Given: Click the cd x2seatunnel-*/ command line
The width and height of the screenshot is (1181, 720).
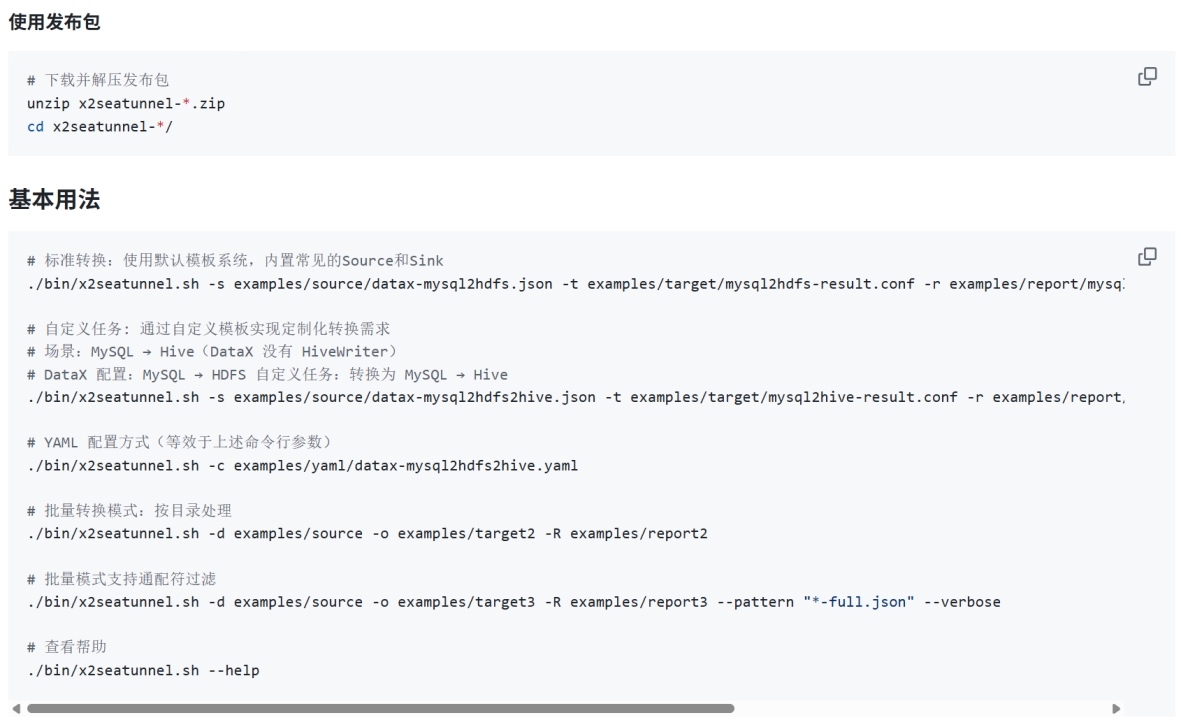Looking at the screenshot, I should pyautogui.click(x=100, y=127).
